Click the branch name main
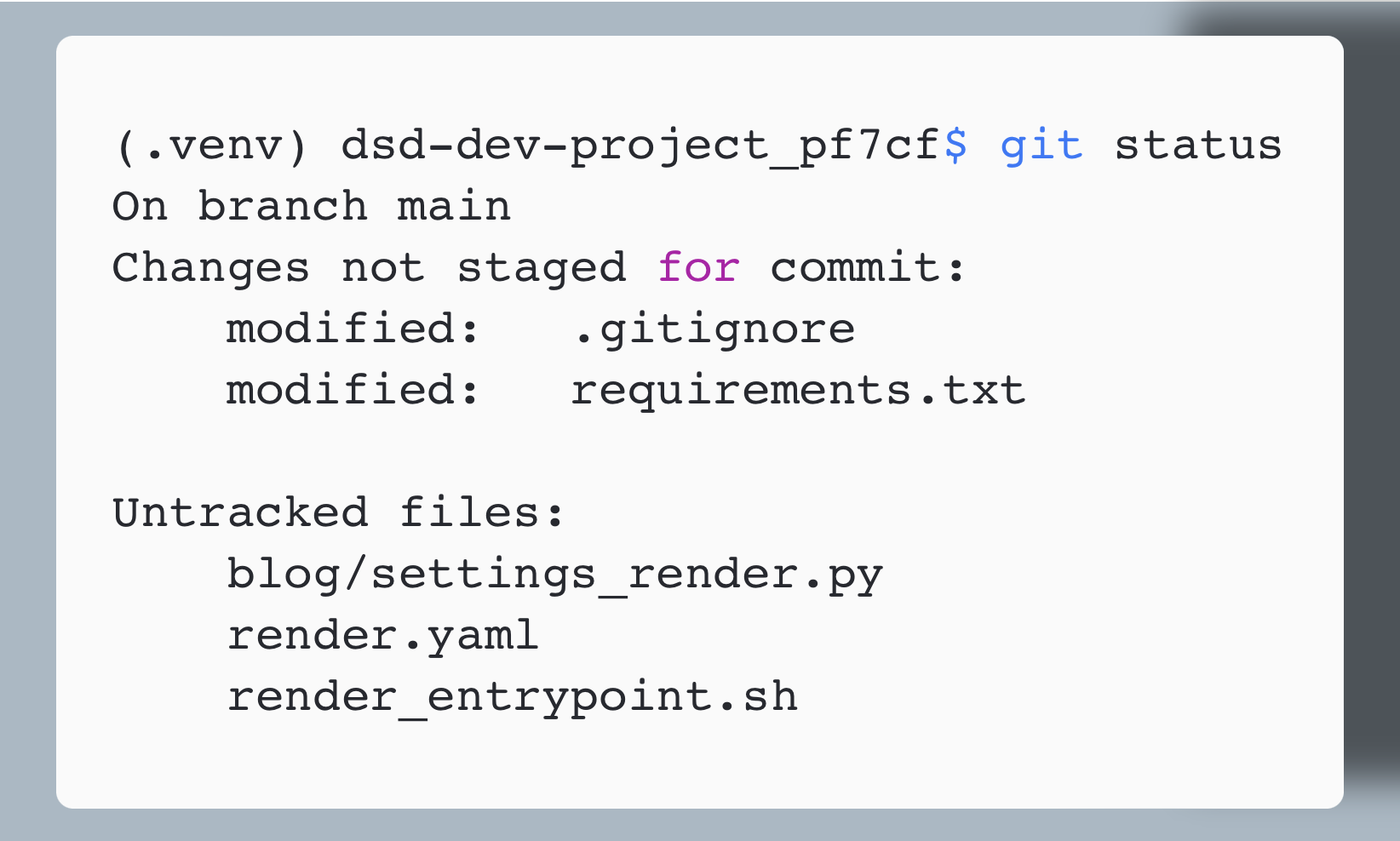Screen dimensions: 1400x841 pyautogui.click(x=454, y=207)
